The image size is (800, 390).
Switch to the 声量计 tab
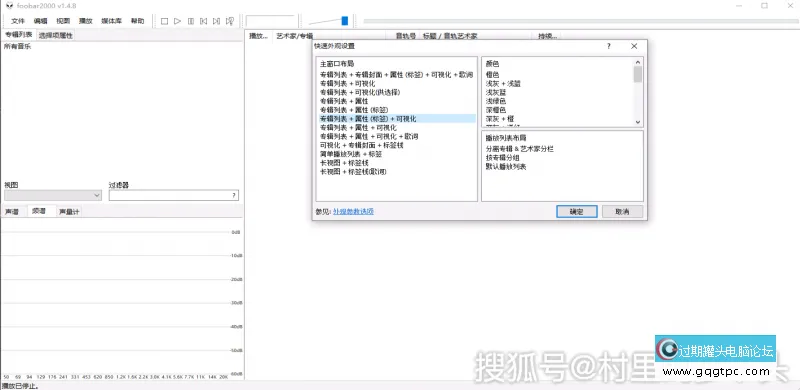pos(69,211)
